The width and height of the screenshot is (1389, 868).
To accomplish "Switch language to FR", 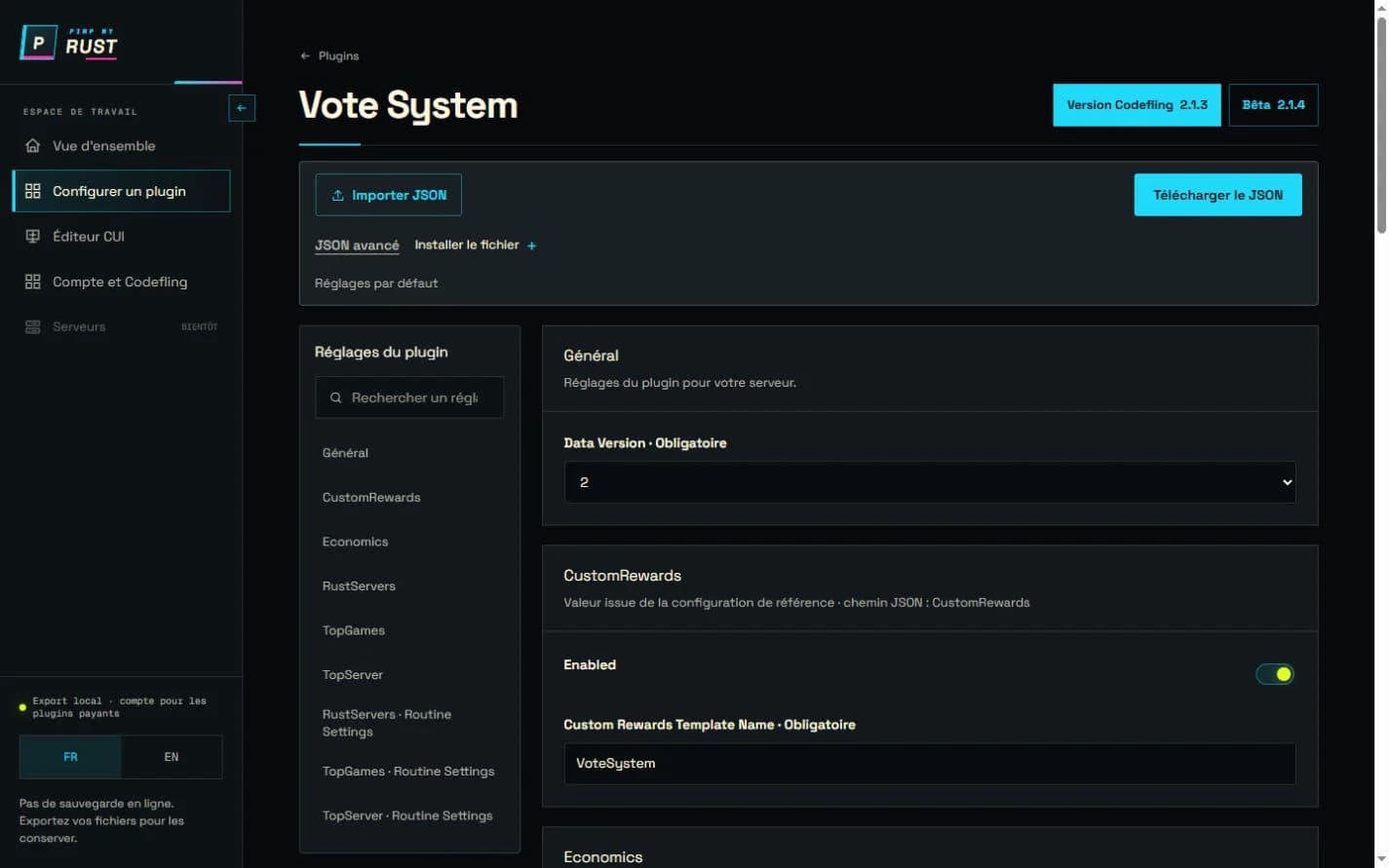I will click(x=70, y=757).
